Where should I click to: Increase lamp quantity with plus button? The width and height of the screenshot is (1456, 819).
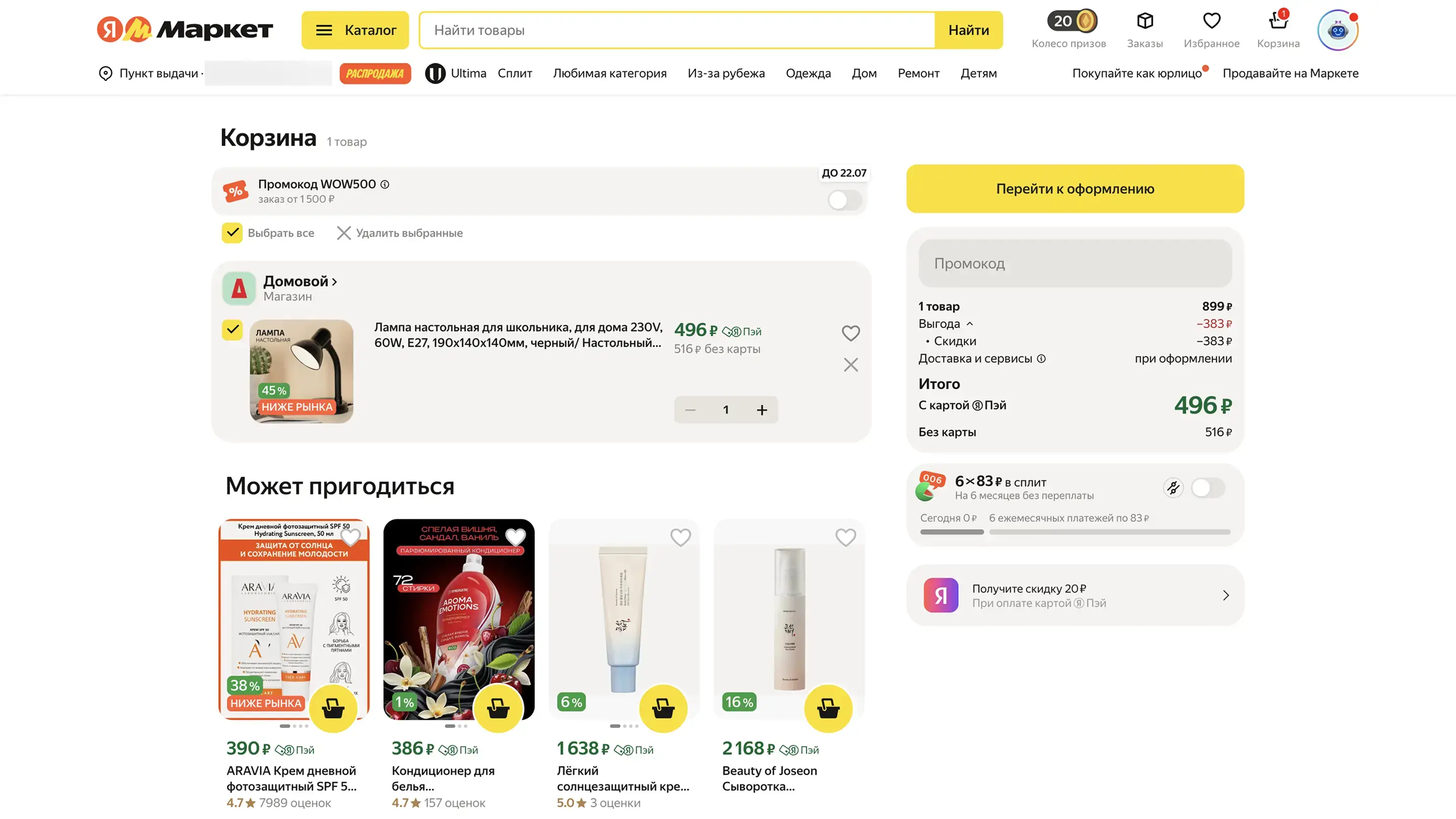[x=762, y=410]
